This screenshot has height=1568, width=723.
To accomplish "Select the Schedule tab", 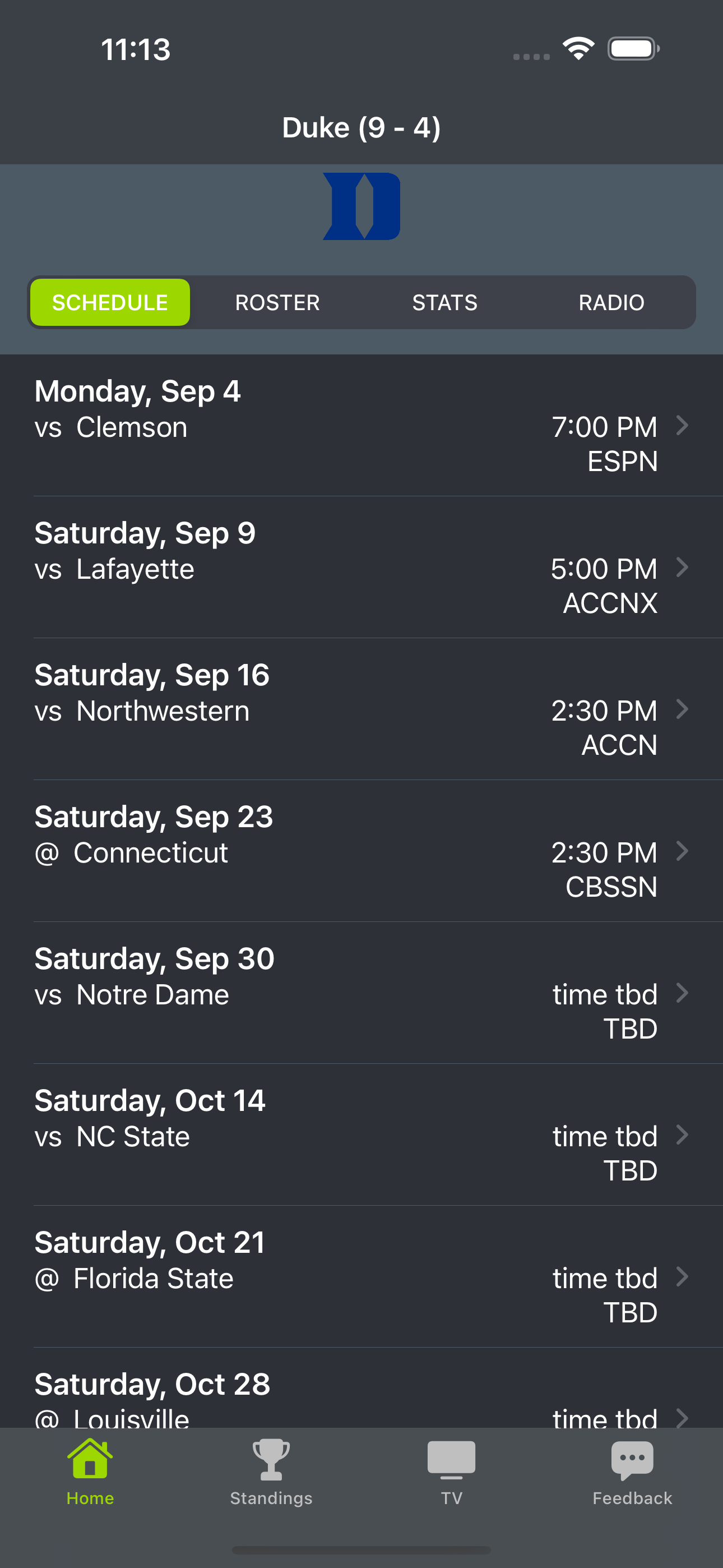I will point(110,302).
